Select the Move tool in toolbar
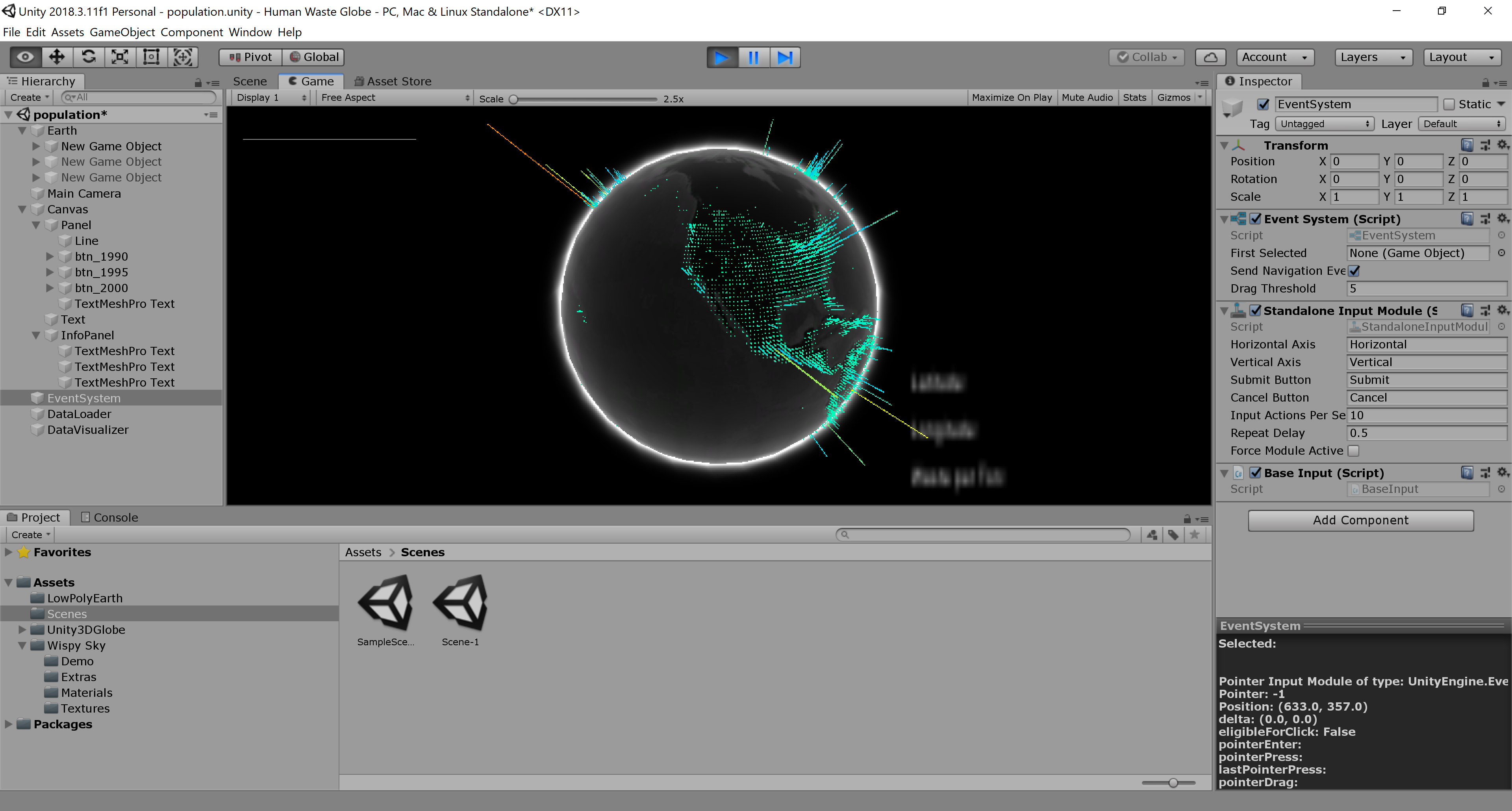 [x=56, y=57]
